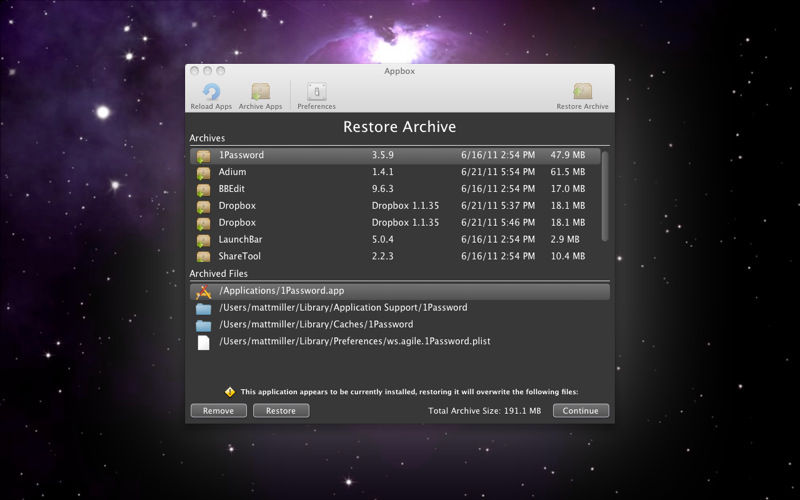Select the BBEdit archive name
Image resolution: width=800 pixels, height=500 pixels.
(232, 188)
